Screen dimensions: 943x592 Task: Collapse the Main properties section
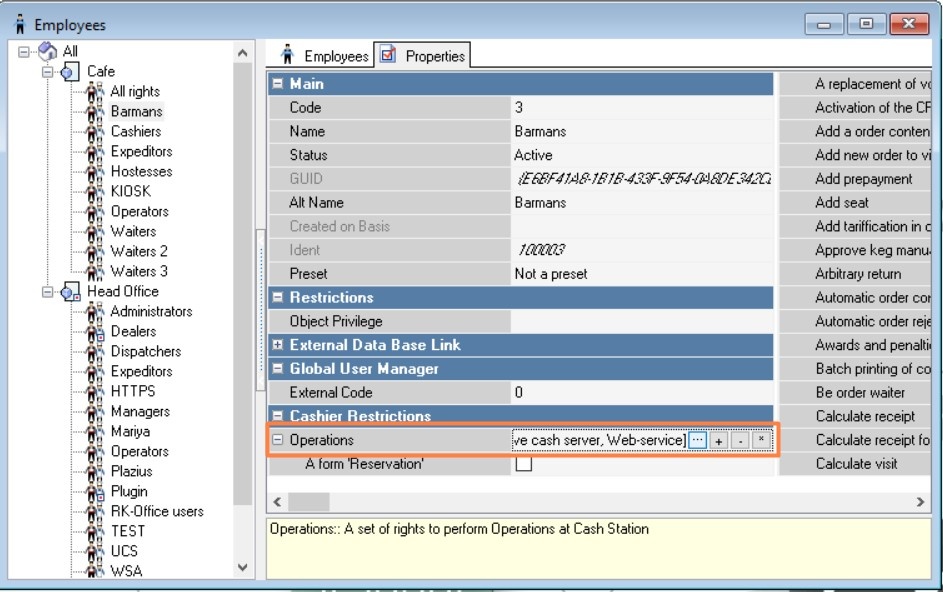pos(278,84)
